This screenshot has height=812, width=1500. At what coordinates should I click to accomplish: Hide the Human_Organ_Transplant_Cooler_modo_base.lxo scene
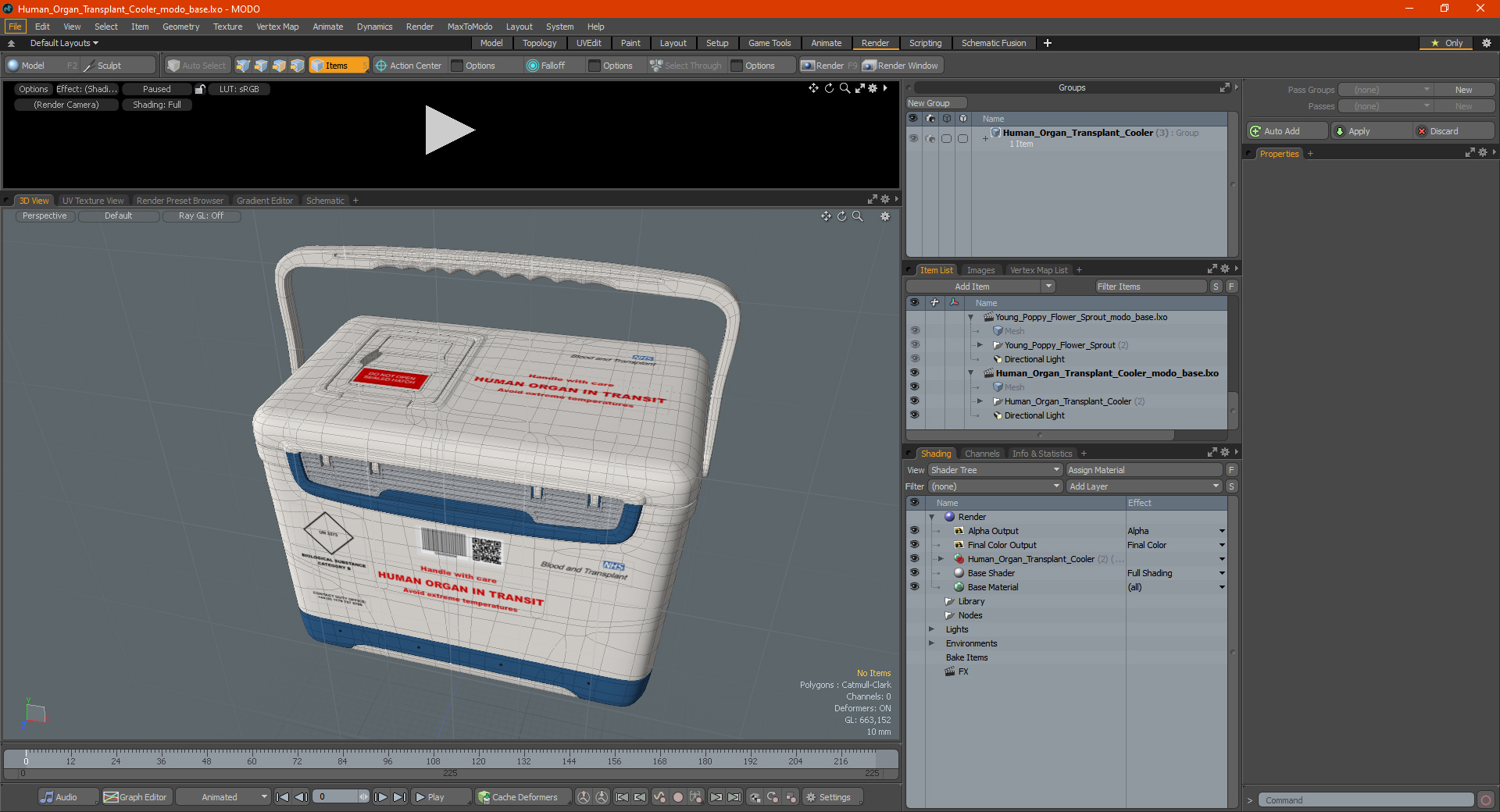coord(914,373)
